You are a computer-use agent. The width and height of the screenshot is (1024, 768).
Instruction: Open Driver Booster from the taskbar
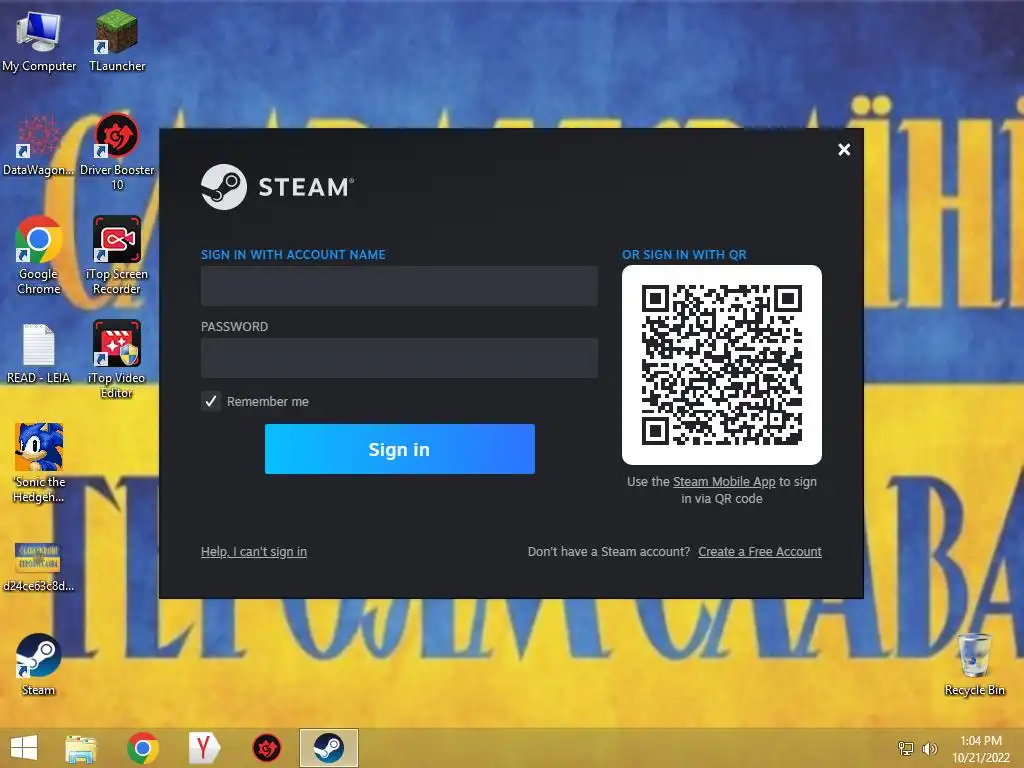266,748
